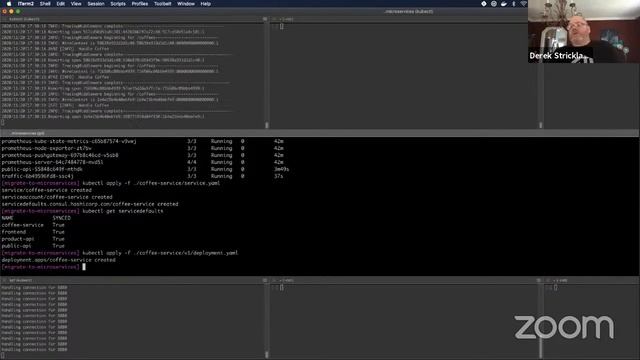Click the 'traffic-' pod row
The width and height of the screenshot is (640, 360).
tap(143, 176)
